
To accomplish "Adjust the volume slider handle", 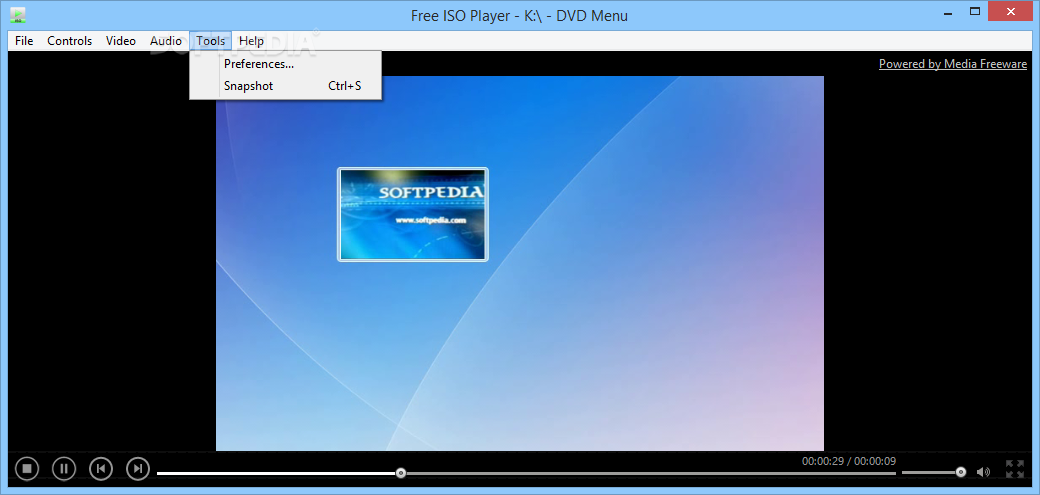I will pos(961,472).
